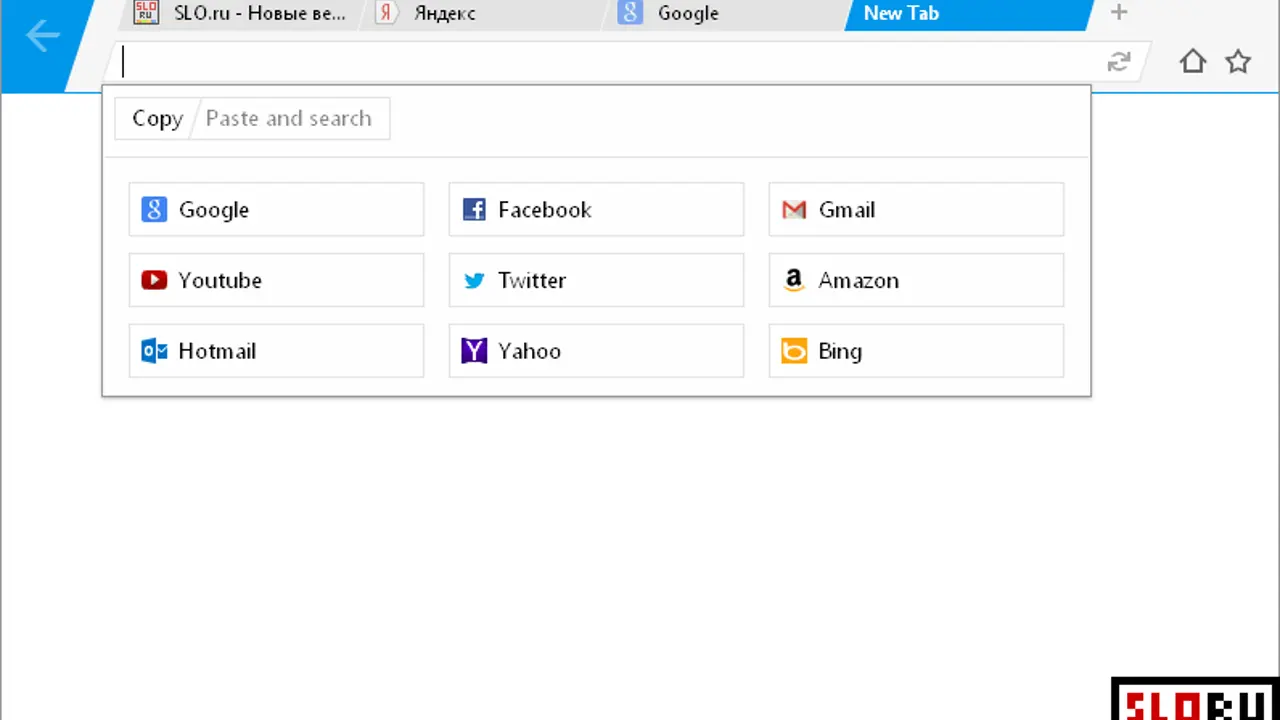Click into the address bar field
1280x720 pixels.
[x=600, y=62]
